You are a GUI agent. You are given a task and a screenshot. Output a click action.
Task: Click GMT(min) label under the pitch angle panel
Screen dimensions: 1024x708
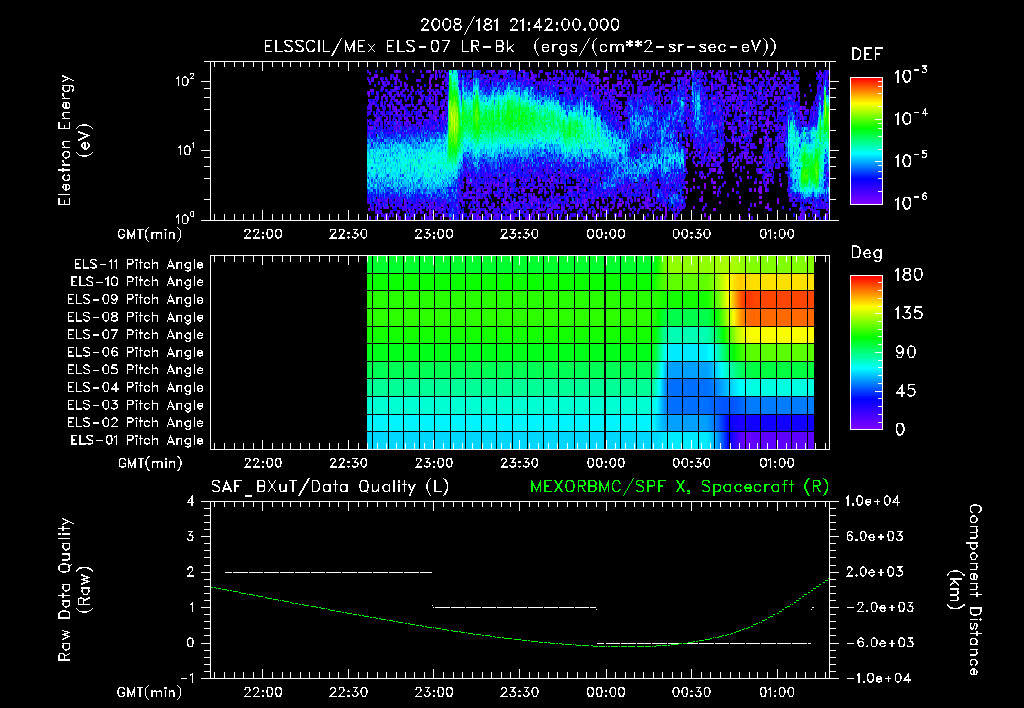150,463
